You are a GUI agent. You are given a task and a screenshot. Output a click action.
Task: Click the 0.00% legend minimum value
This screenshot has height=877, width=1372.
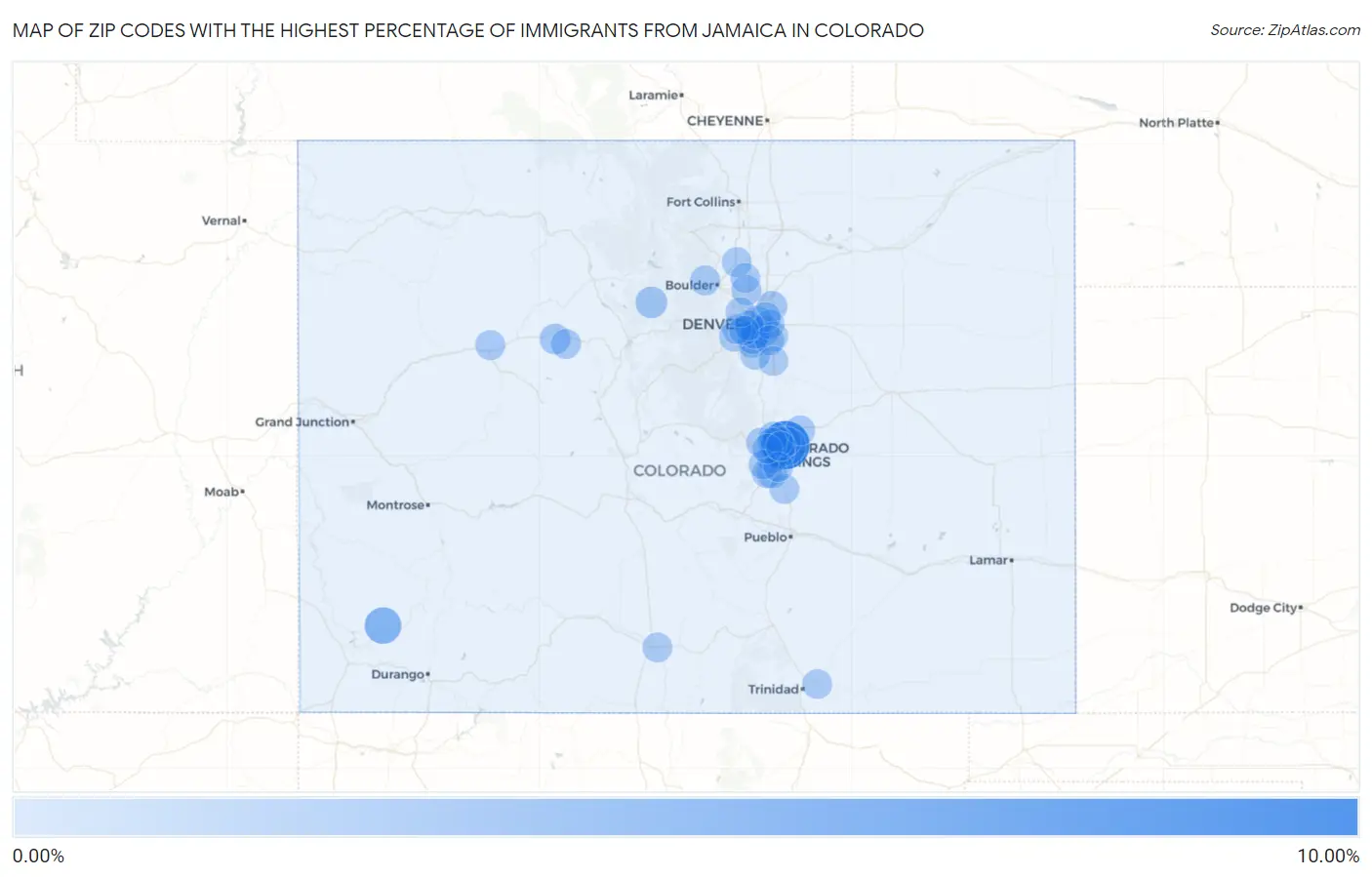point(38,856)
